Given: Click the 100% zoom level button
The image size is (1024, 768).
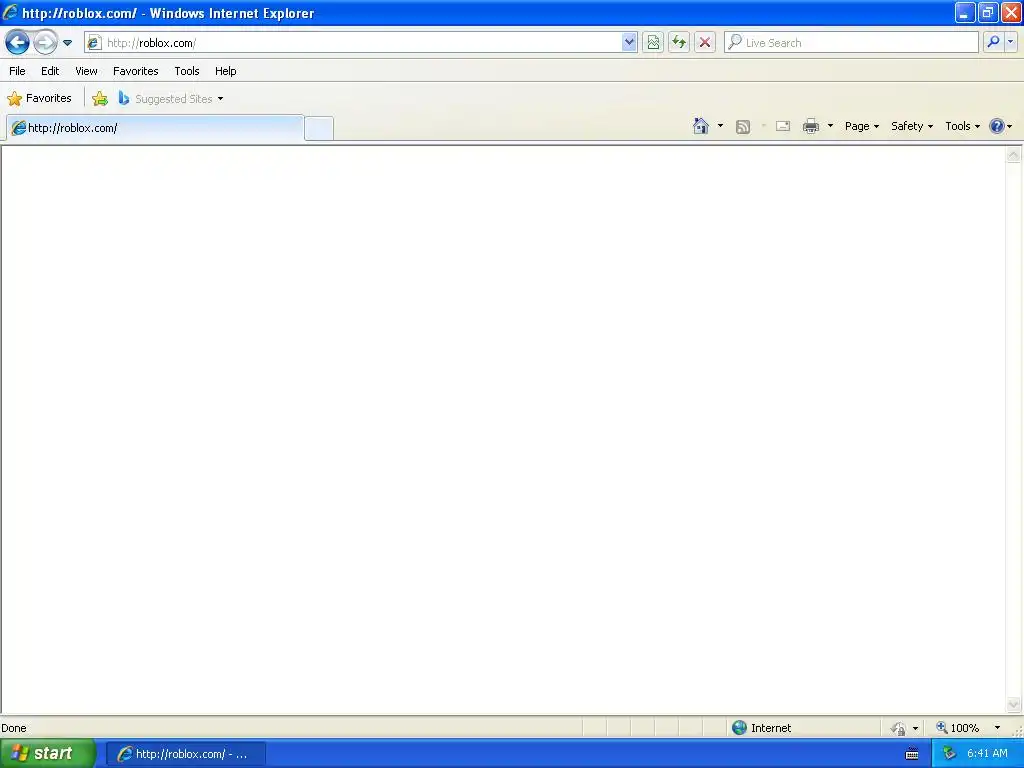Looking at the screenshot, I should click(958, 728).
